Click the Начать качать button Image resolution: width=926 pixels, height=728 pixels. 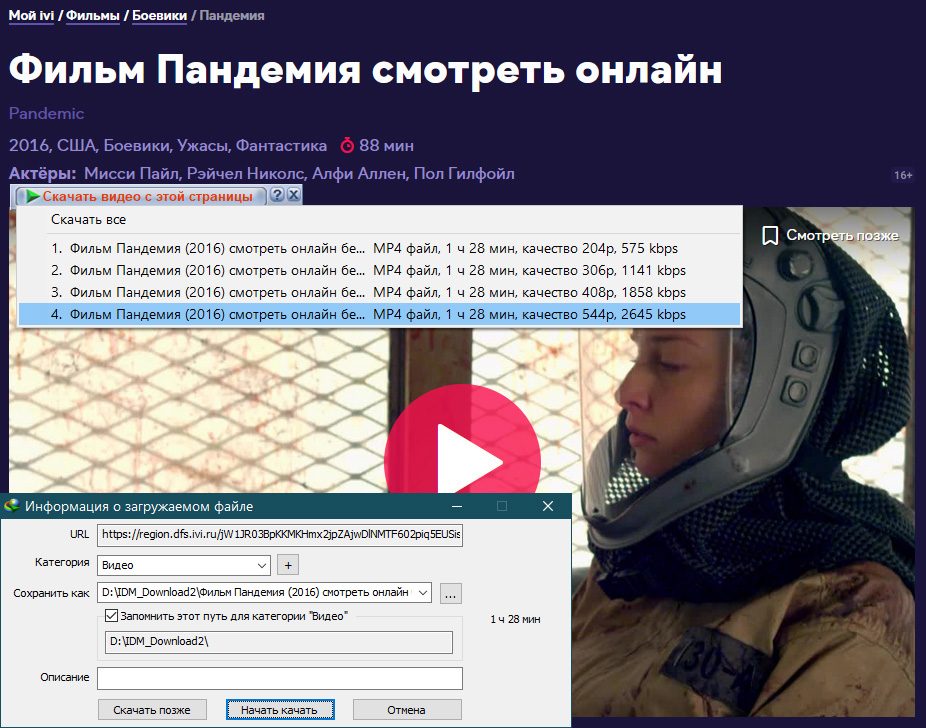[280, 710]
